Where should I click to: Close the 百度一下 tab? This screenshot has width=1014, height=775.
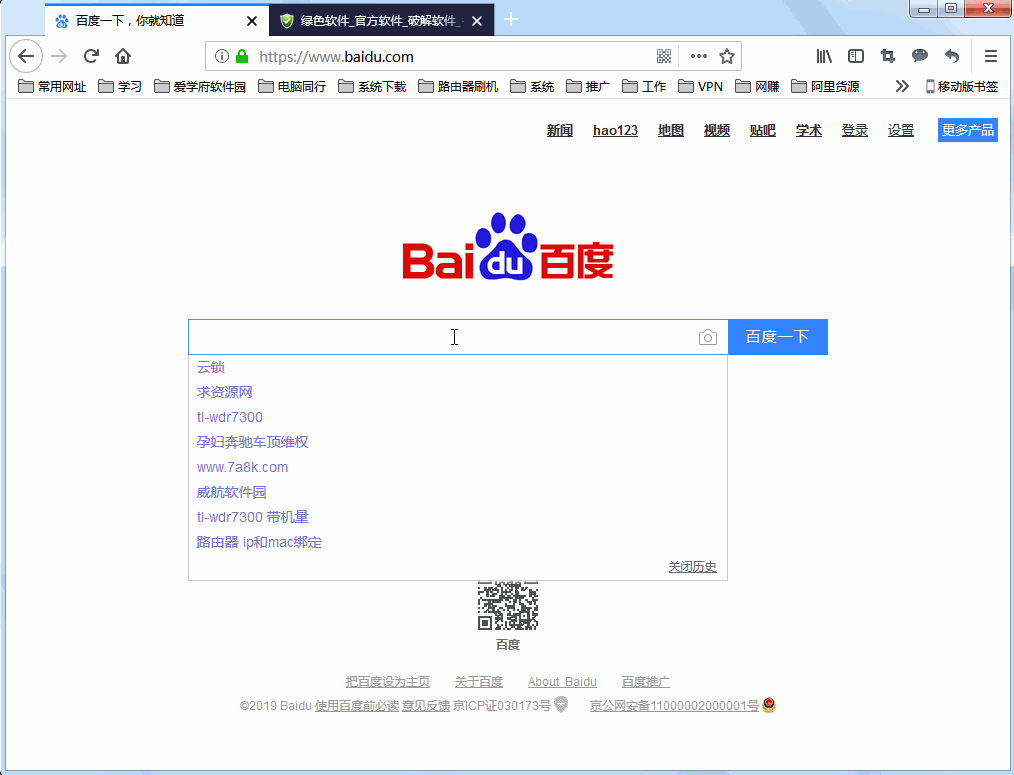coord(252,21)
